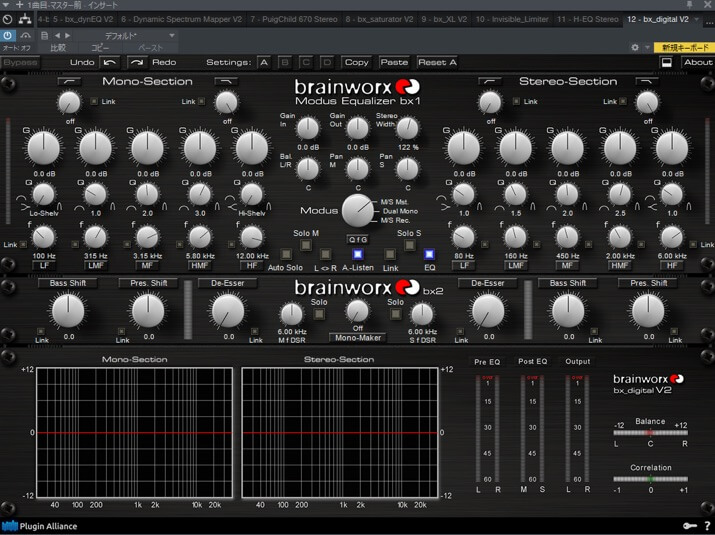Click the Balance meter strip

click(x=650, y=432)
